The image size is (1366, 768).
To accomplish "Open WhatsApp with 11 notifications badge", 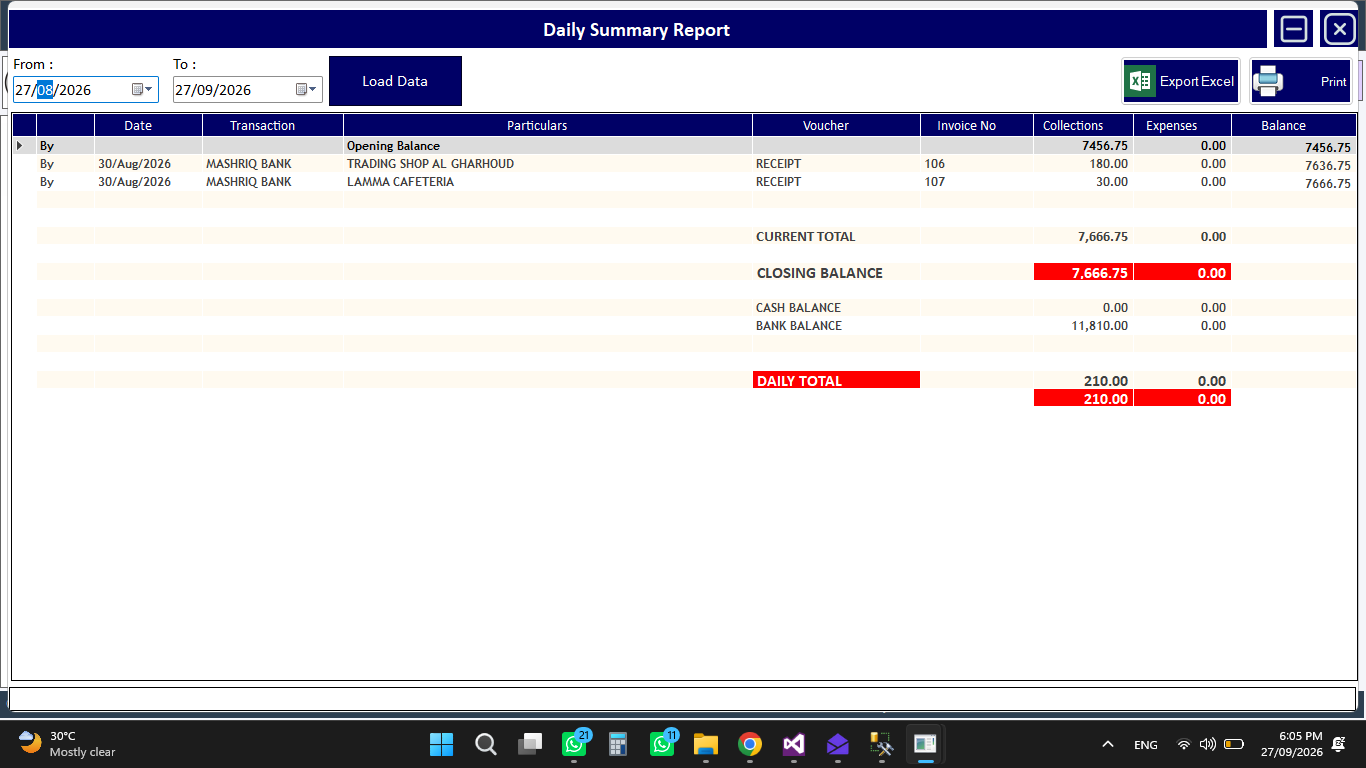I will (662, 744).
